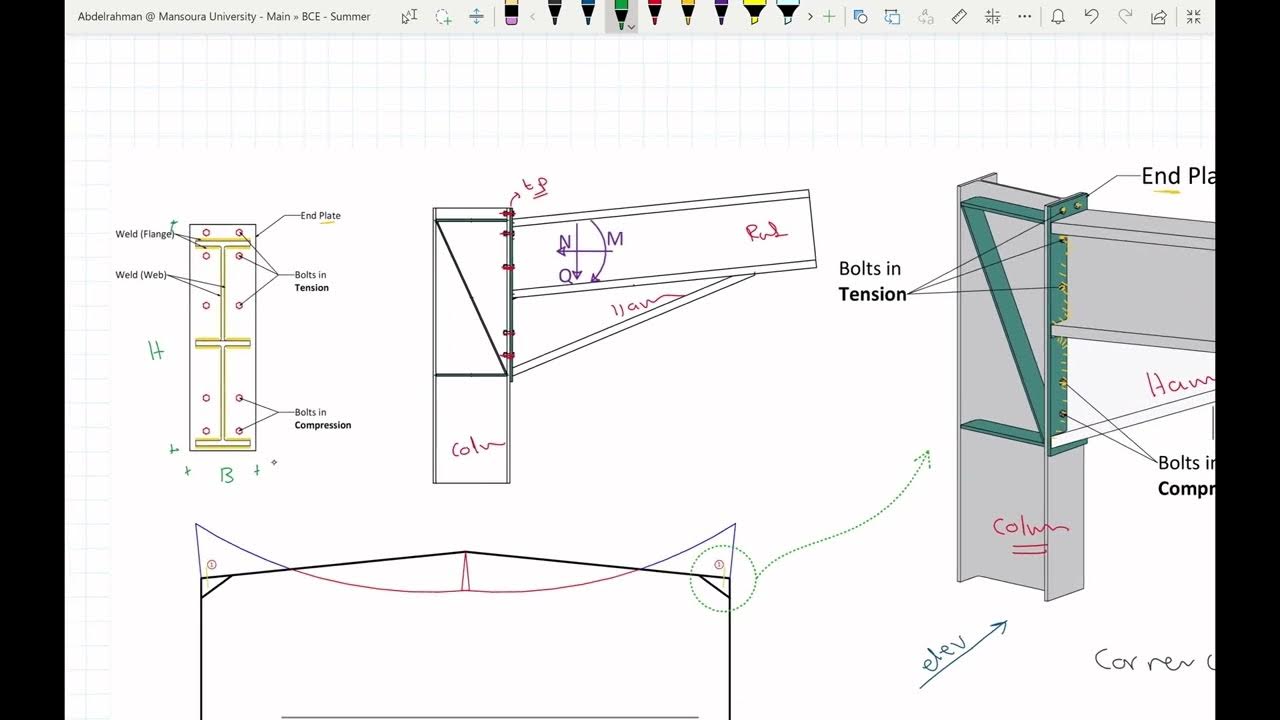Image resolution: width=1280 pixels, height=720 pixels.
Task: Toggle Ink to Text
Action: 926,16
